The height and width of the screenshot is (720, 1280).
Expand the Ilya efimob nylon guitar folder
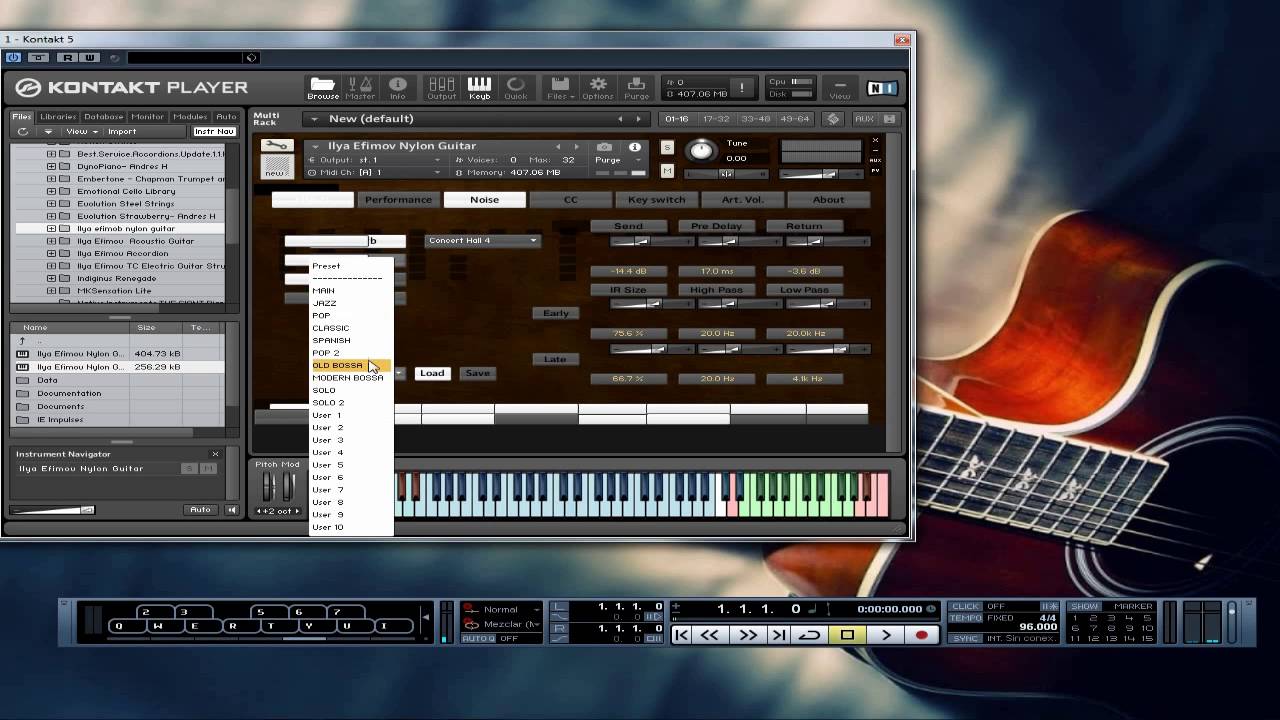[51, 229]
